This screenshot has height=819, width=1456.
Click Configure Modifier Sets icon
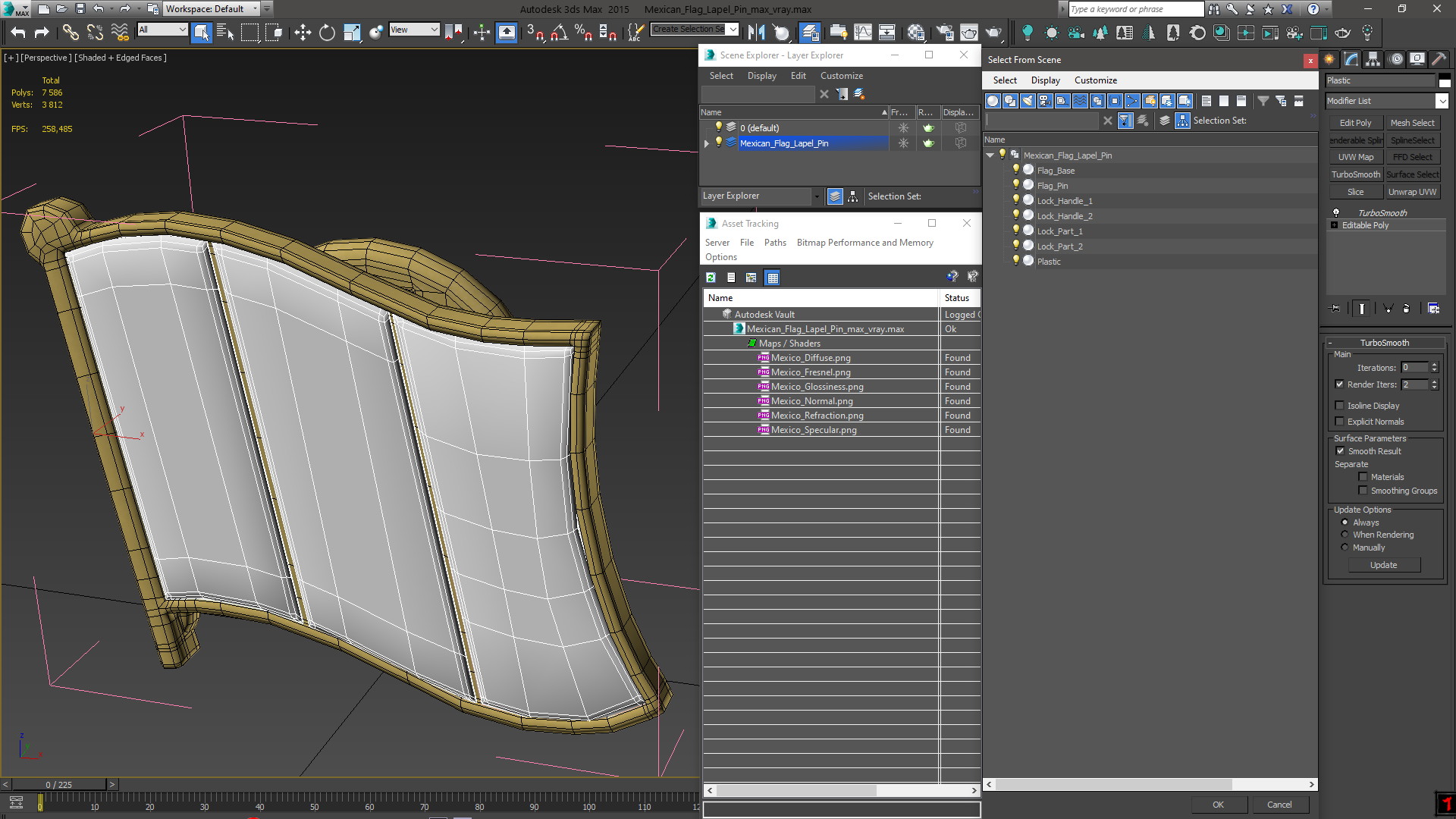1433,309
